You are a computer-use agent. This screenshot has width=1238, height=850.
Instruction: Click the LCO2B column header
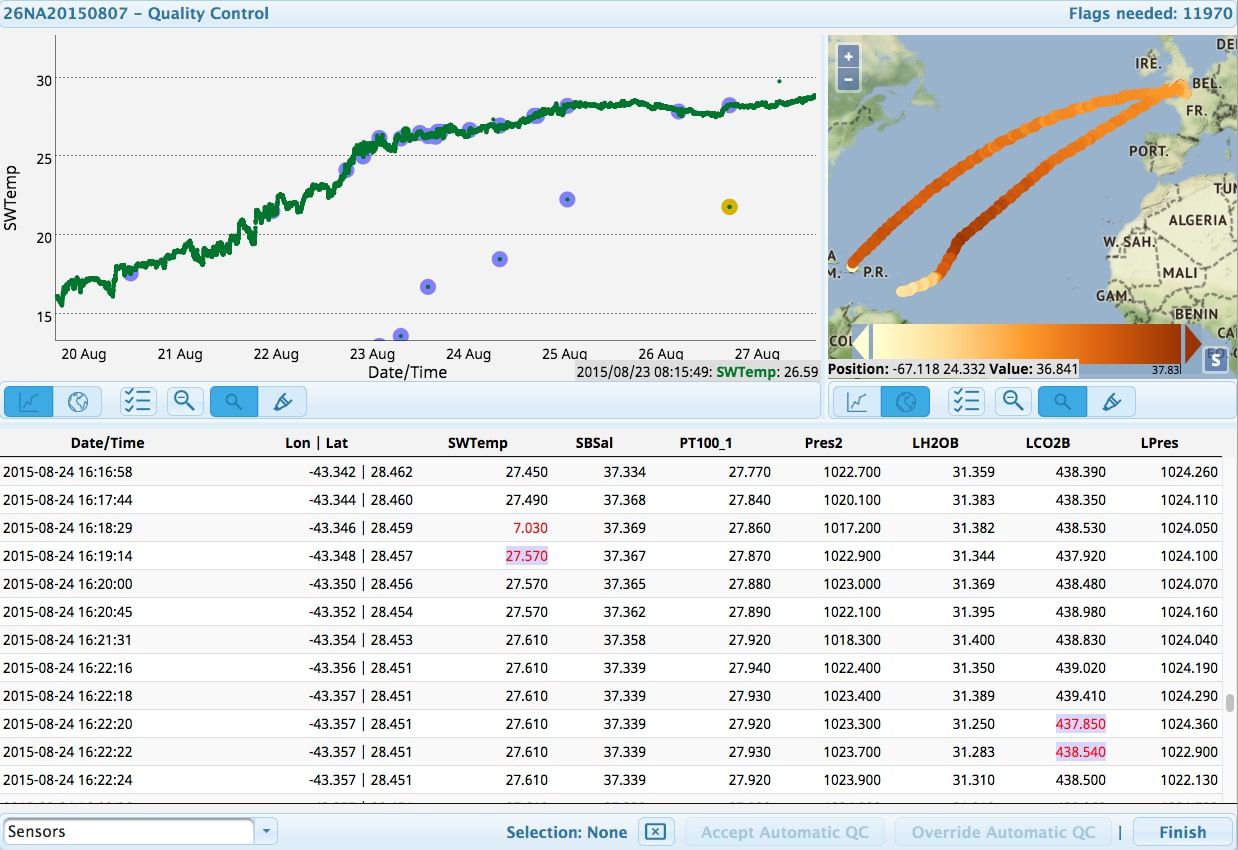coord(1050,443)
